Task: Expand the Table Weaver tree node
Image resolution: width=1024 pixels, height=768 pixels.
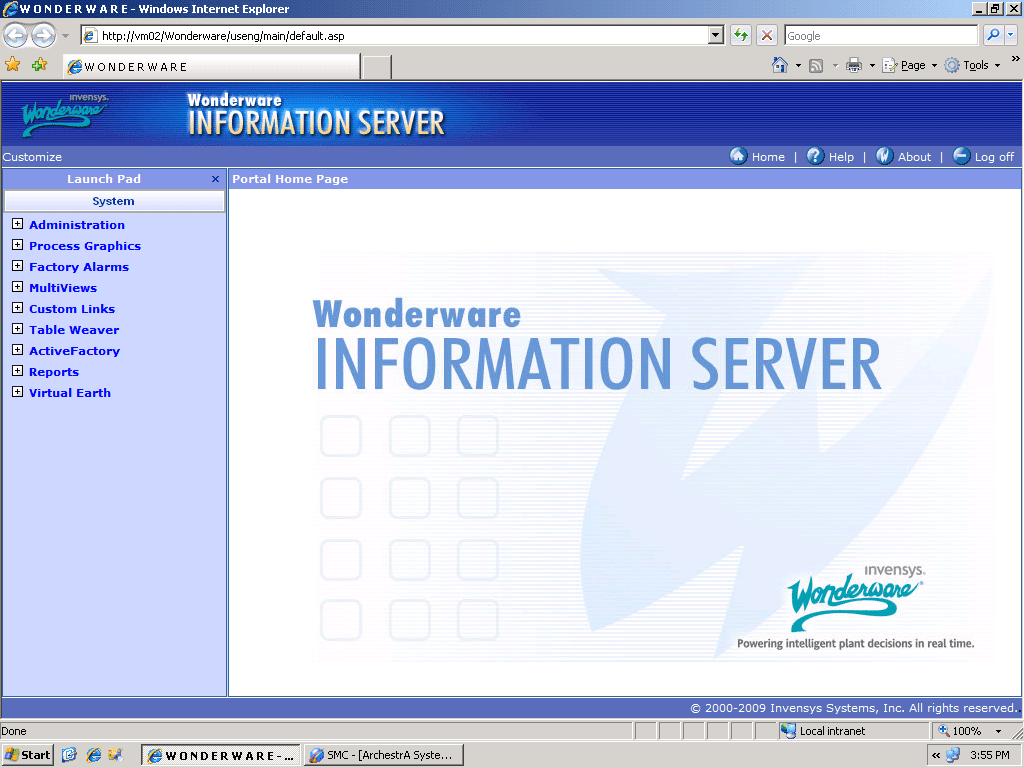Action: tap(18, 328)
